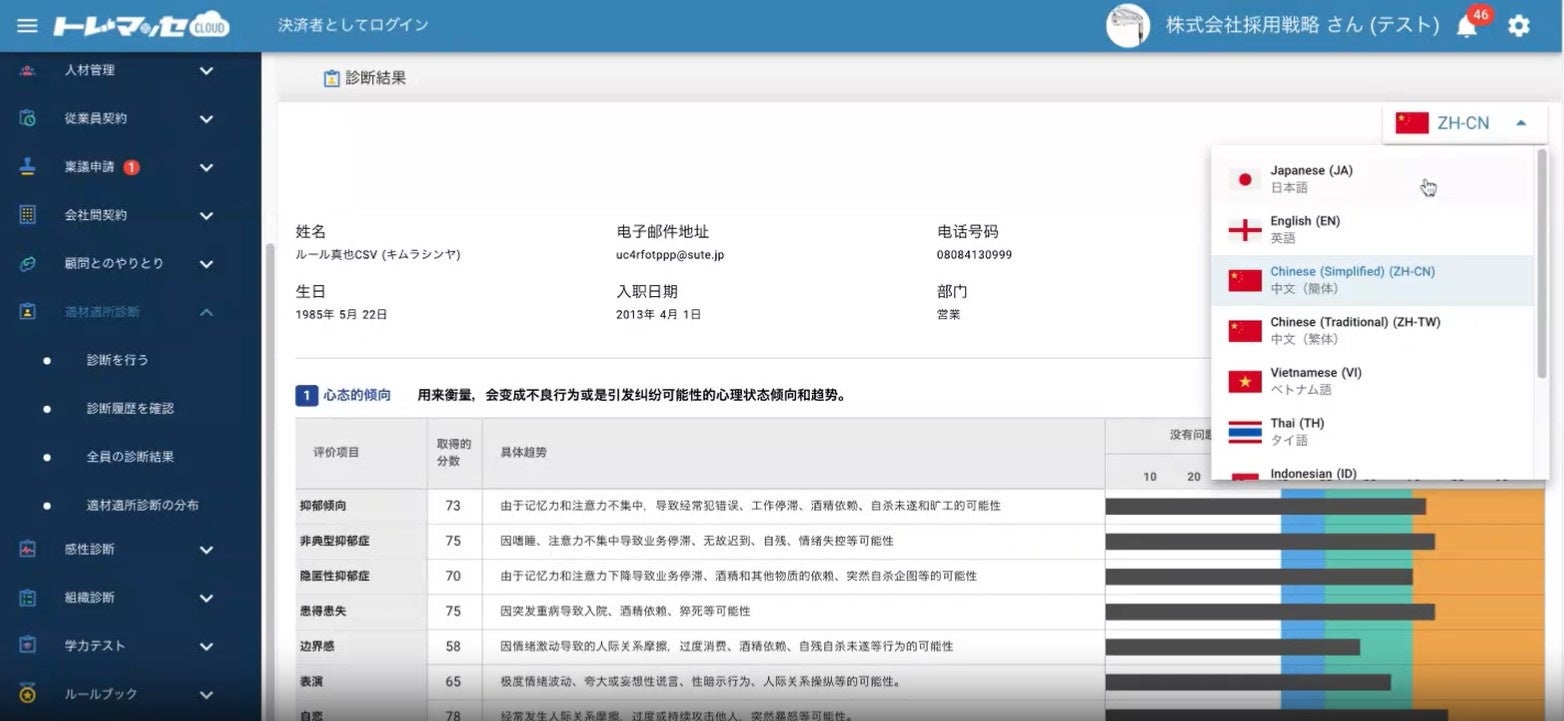This screenshot has height=721, width=1564.
Task: Expand the 組織診断 chevron
Action: (206, 597)
